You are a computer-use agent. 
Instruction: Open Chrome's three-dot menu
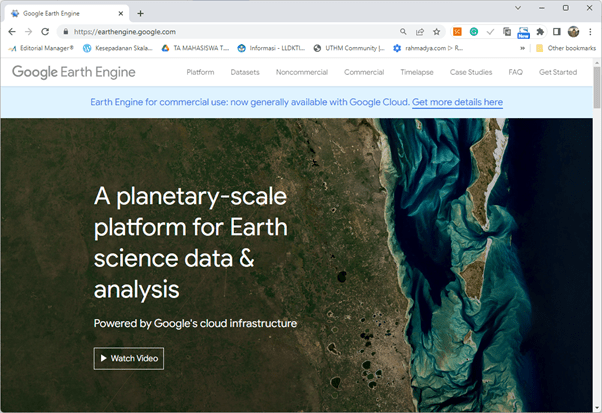pos(590,31)
